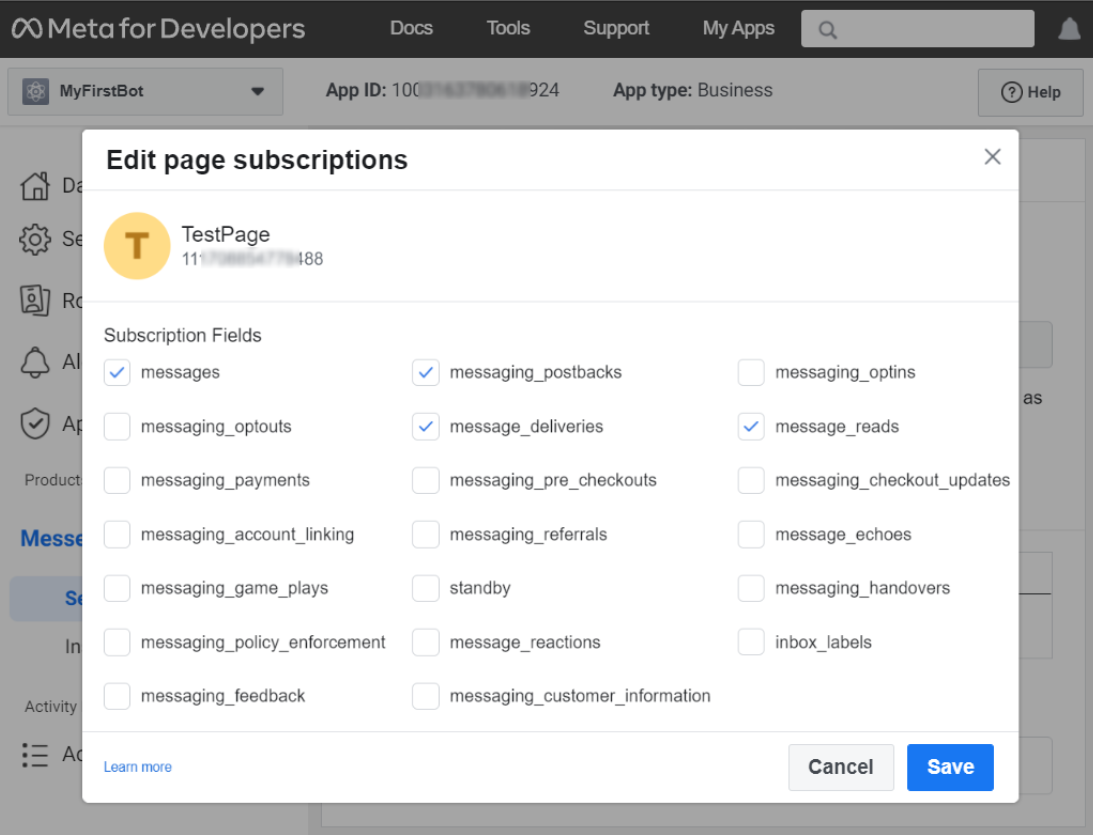1093x835 pixels.
Task: Open the My Apps menu
Action: pos(738,28)
